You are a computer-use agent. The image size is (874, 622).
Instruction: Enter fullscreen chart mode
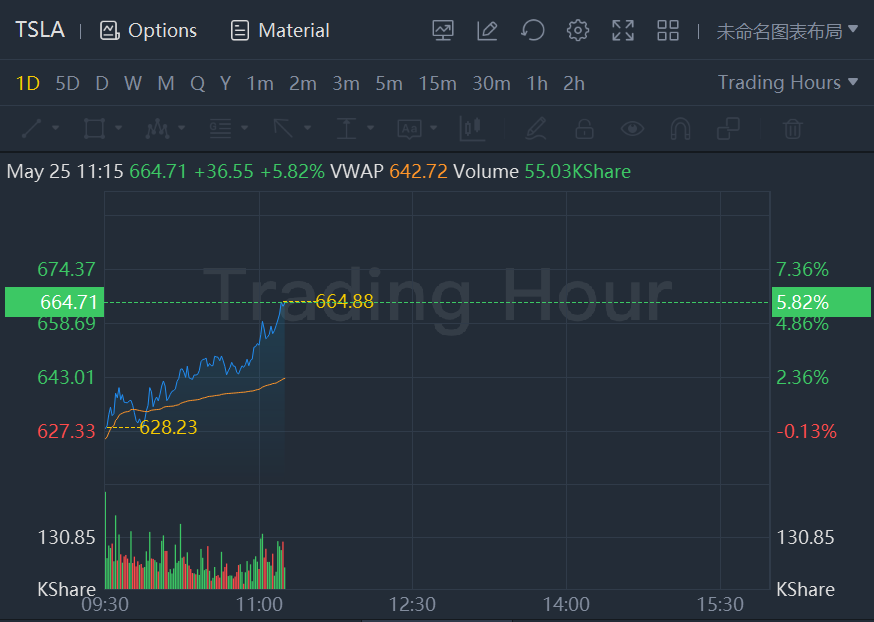click(x=623, y=31)
